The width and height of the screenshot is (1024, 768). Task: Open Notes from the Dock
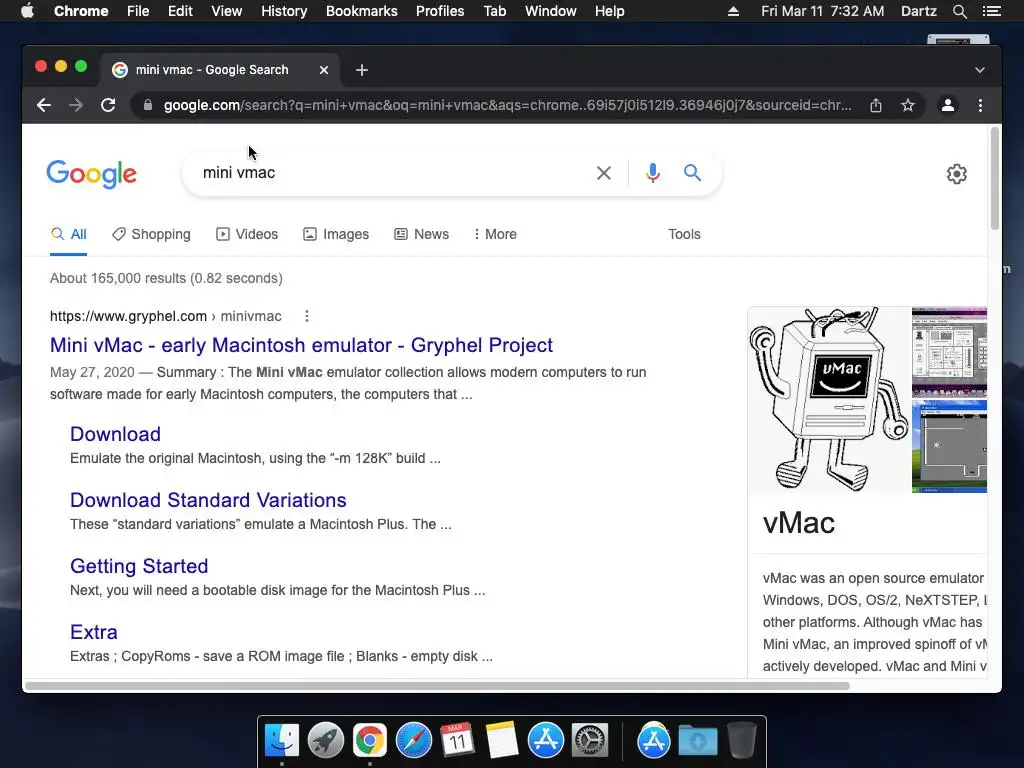tap(502, 741)
